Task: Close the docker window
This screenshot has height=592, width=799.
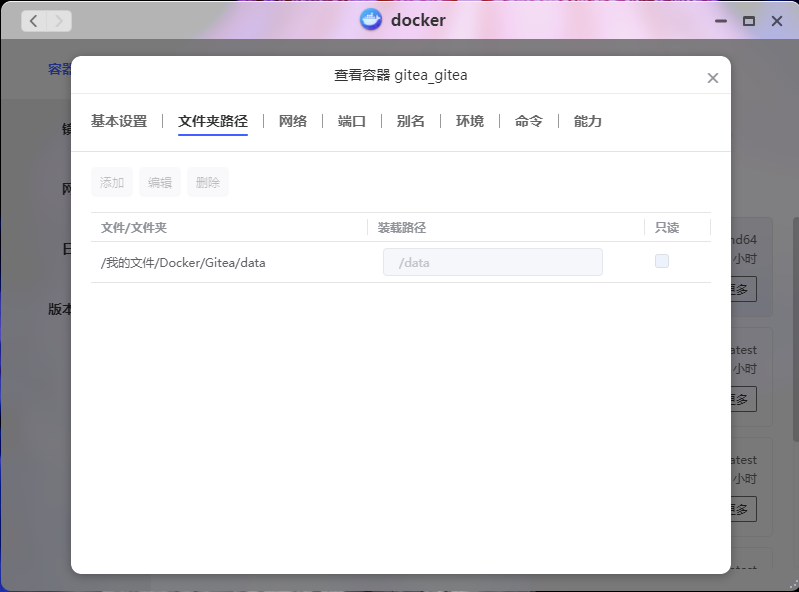Action: (x=777, y=21)
